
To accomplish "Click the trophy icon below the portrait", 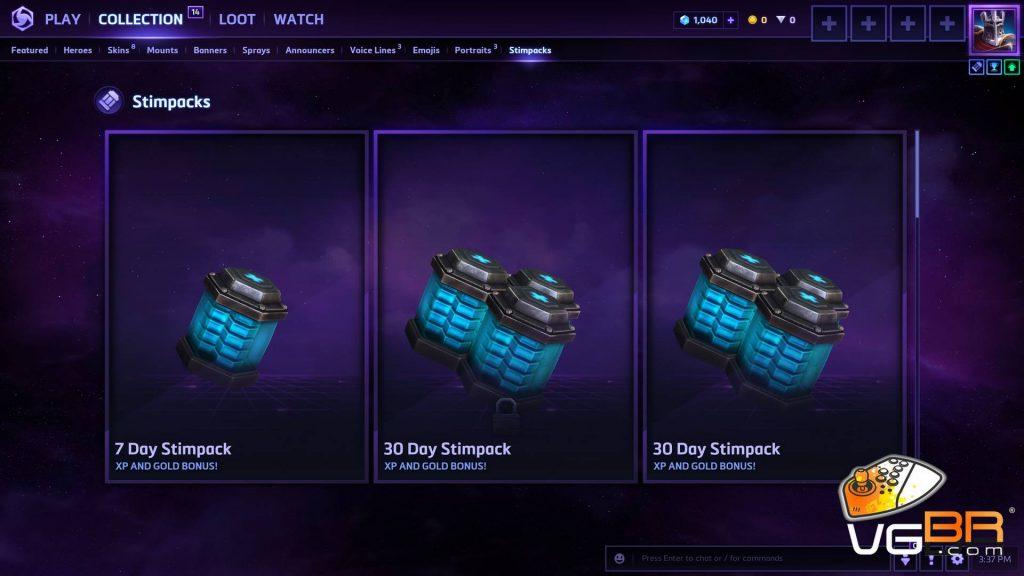I will coord(994,67).
